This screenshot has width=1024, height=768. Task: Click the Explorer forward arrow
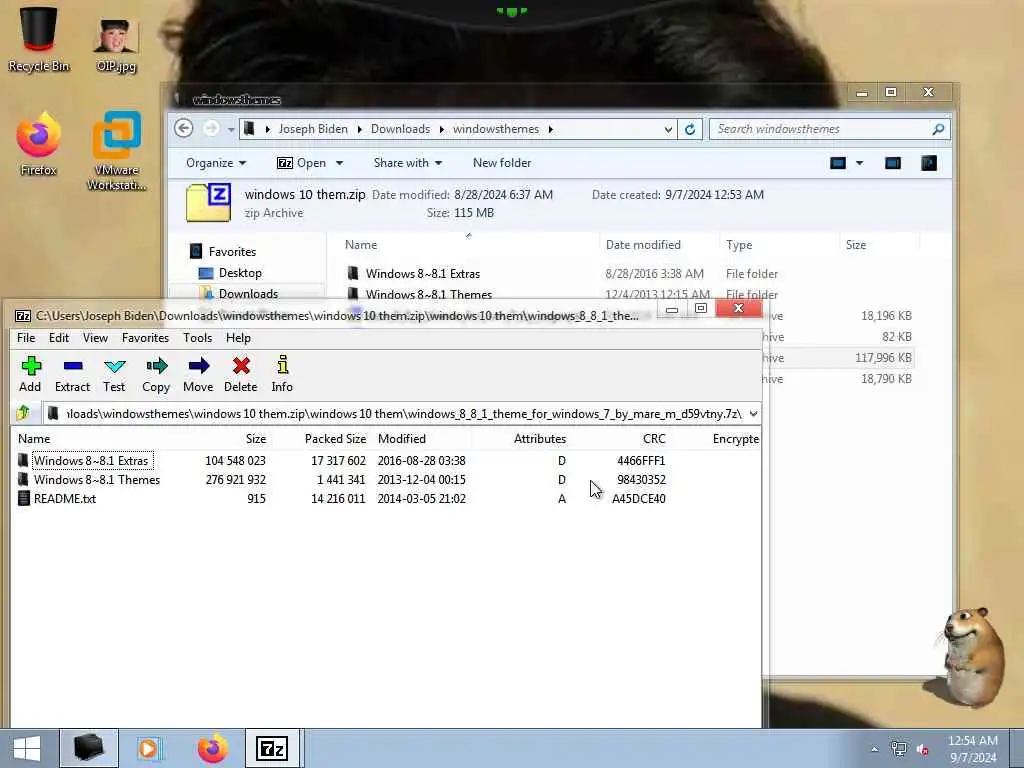pos(211,128)
